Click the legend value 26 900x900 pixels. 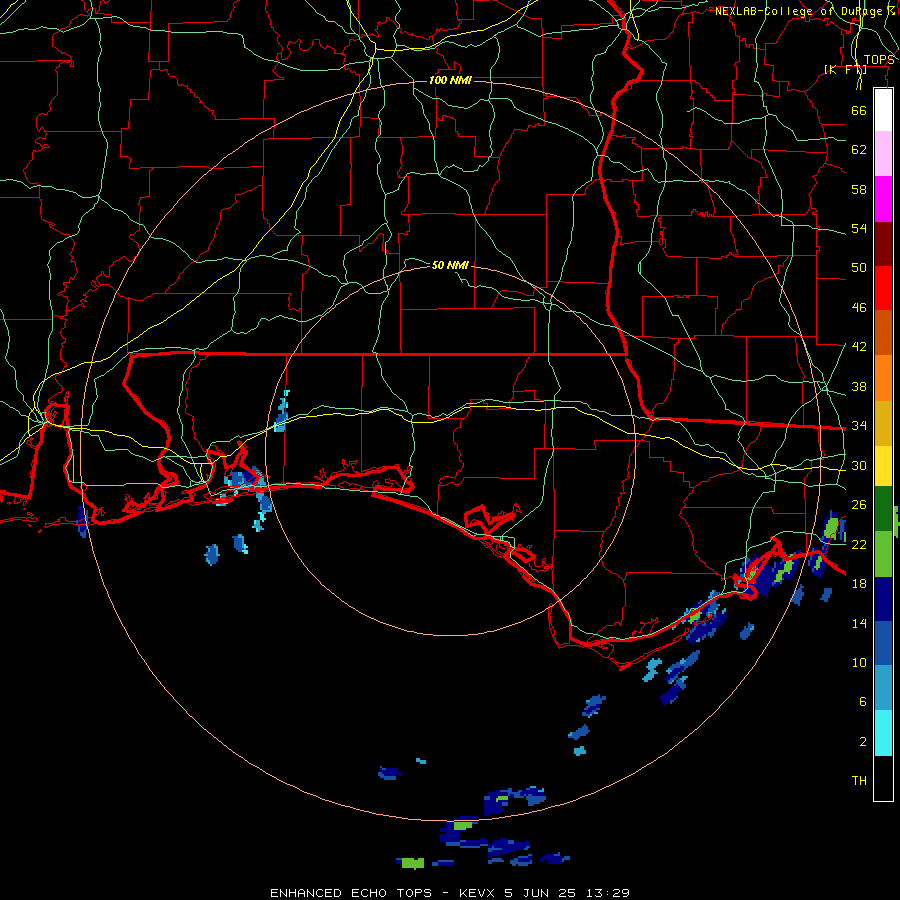tap(859, 505)
